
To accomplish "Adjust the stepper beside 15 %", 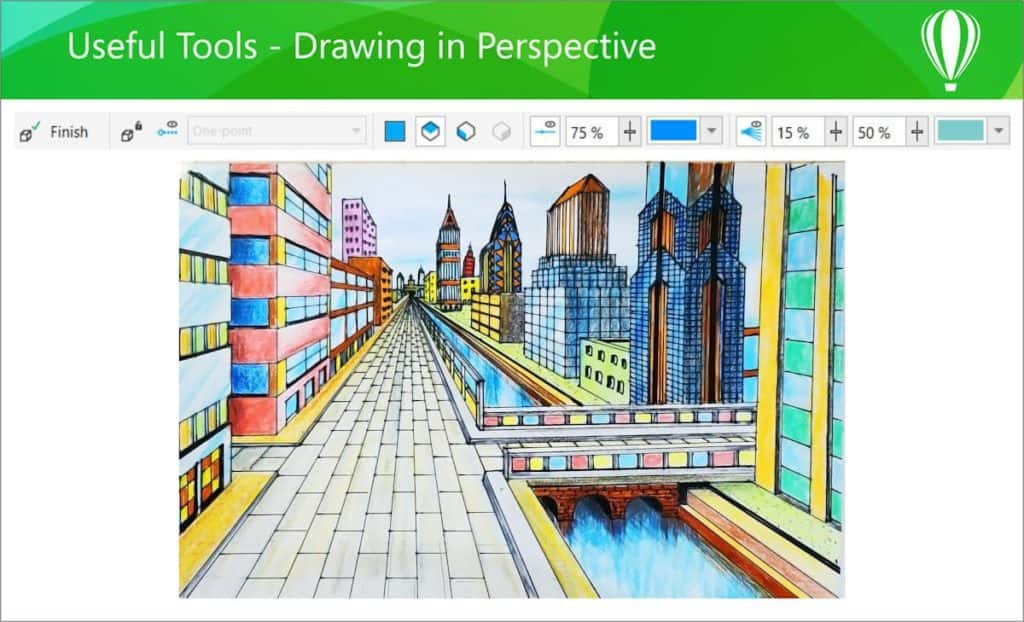I will click(x=836, y=132).
